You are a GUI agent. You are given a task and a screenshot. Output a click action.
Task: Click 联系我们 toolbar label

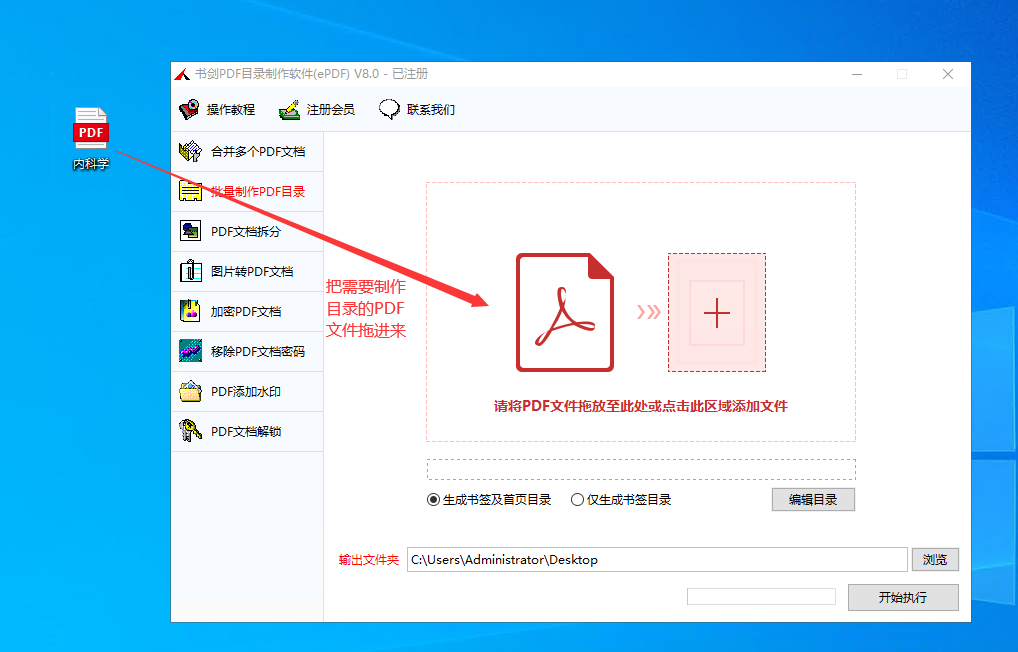(x=430, y=110)
